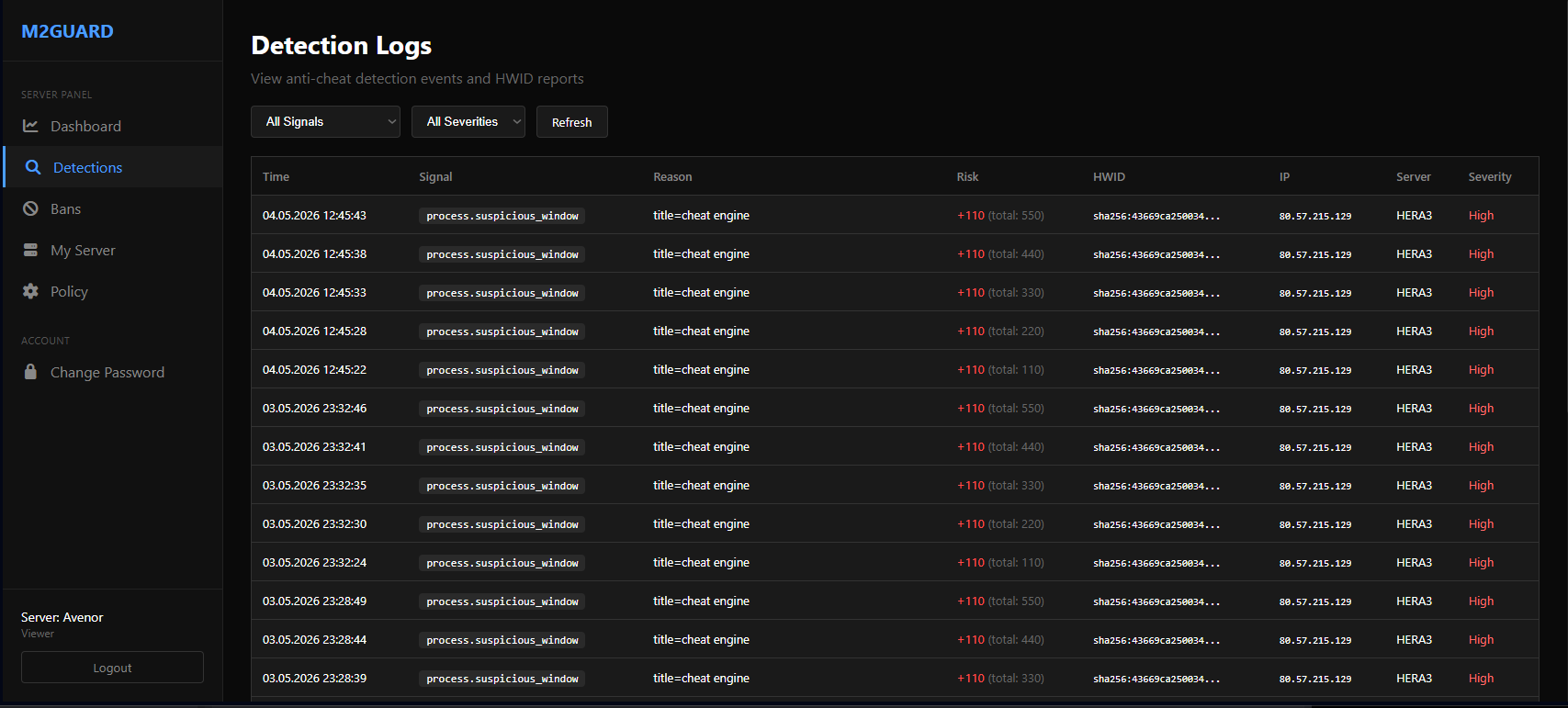Select timestamp 03.05.2026 23:32:35
This screenshot has height=708, width=1568.
coord(314,485)
